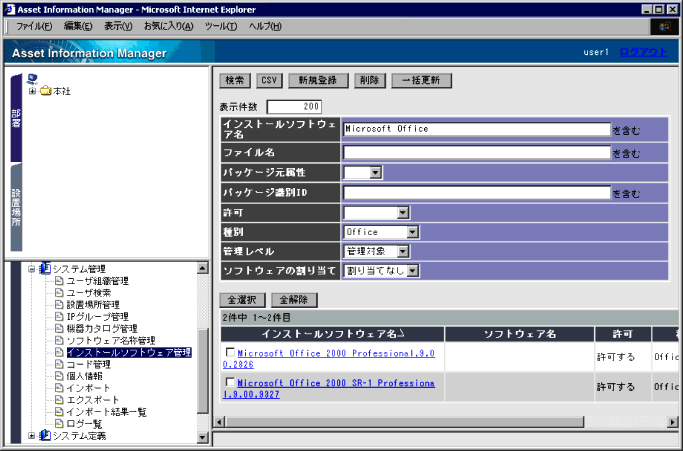Open the ソフトウェアの割り当て dropdown

coord(413,271)
